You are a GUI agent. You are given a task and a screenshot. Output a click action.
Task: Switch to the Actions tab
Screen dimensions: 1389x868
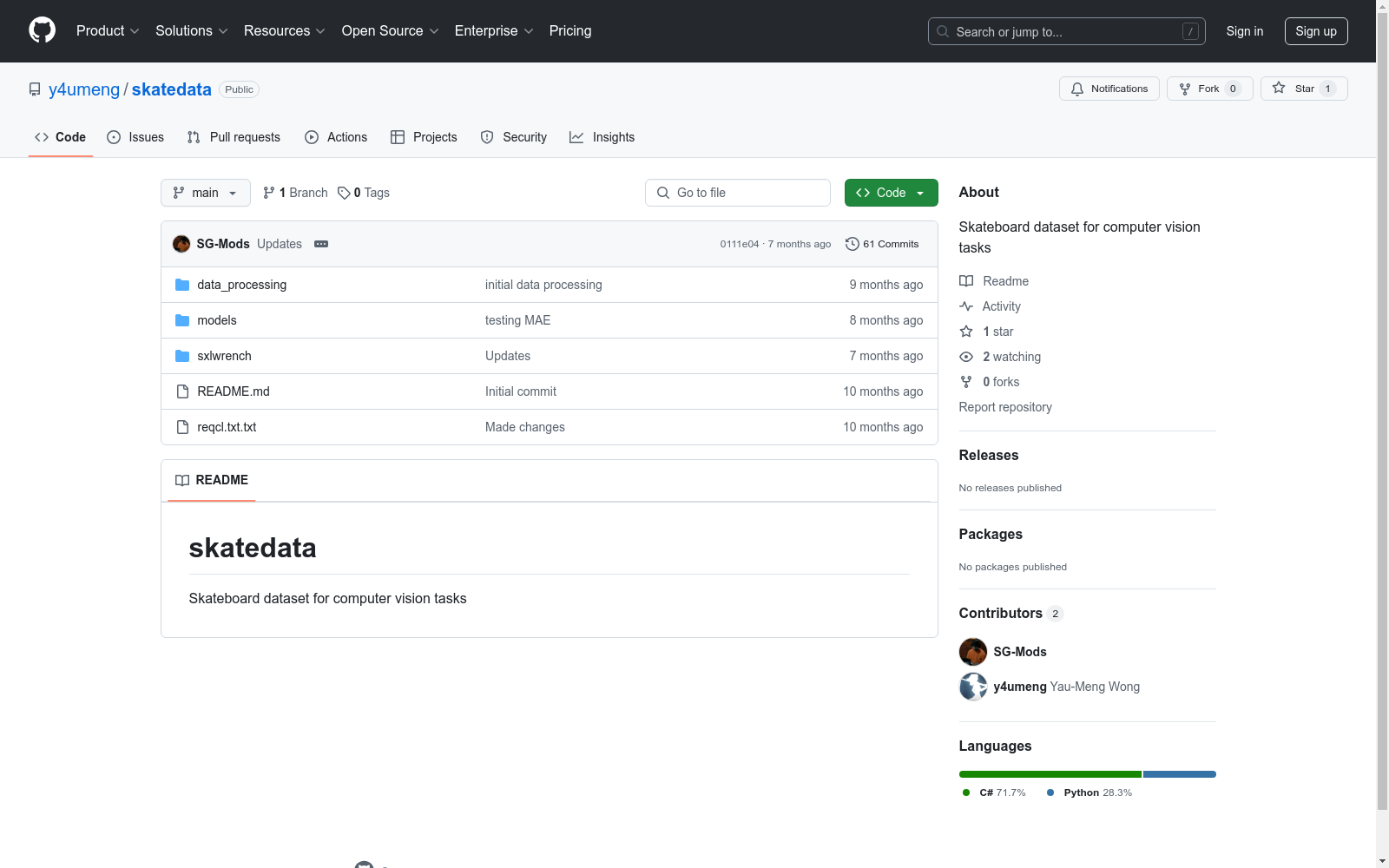pyautogui.click(x=336, y=137)
